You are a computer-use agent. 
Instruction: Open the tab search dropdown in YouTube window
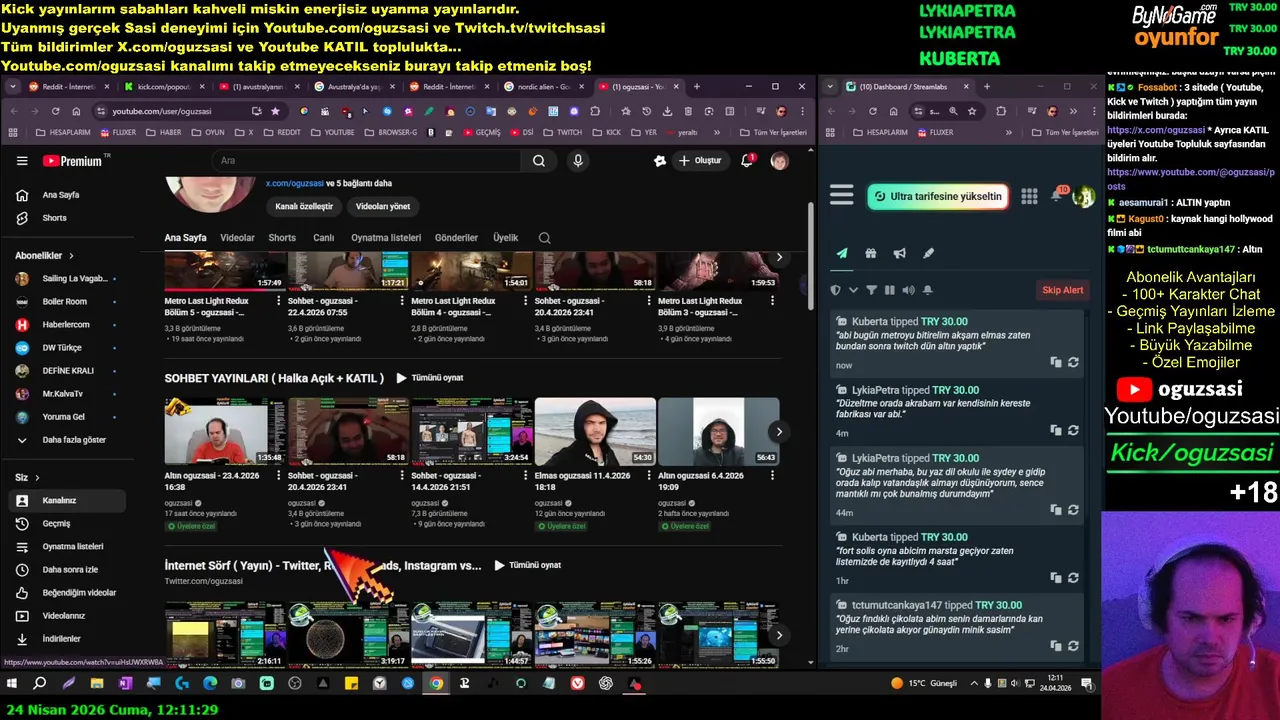(13, 87)
